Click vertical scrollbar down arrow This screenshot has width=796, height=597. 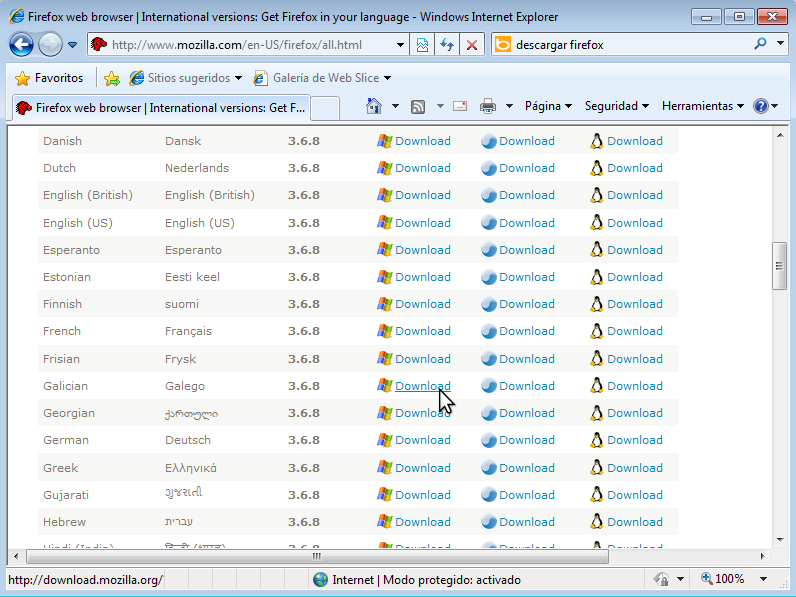pyautogui.click(x=780, y=540)
